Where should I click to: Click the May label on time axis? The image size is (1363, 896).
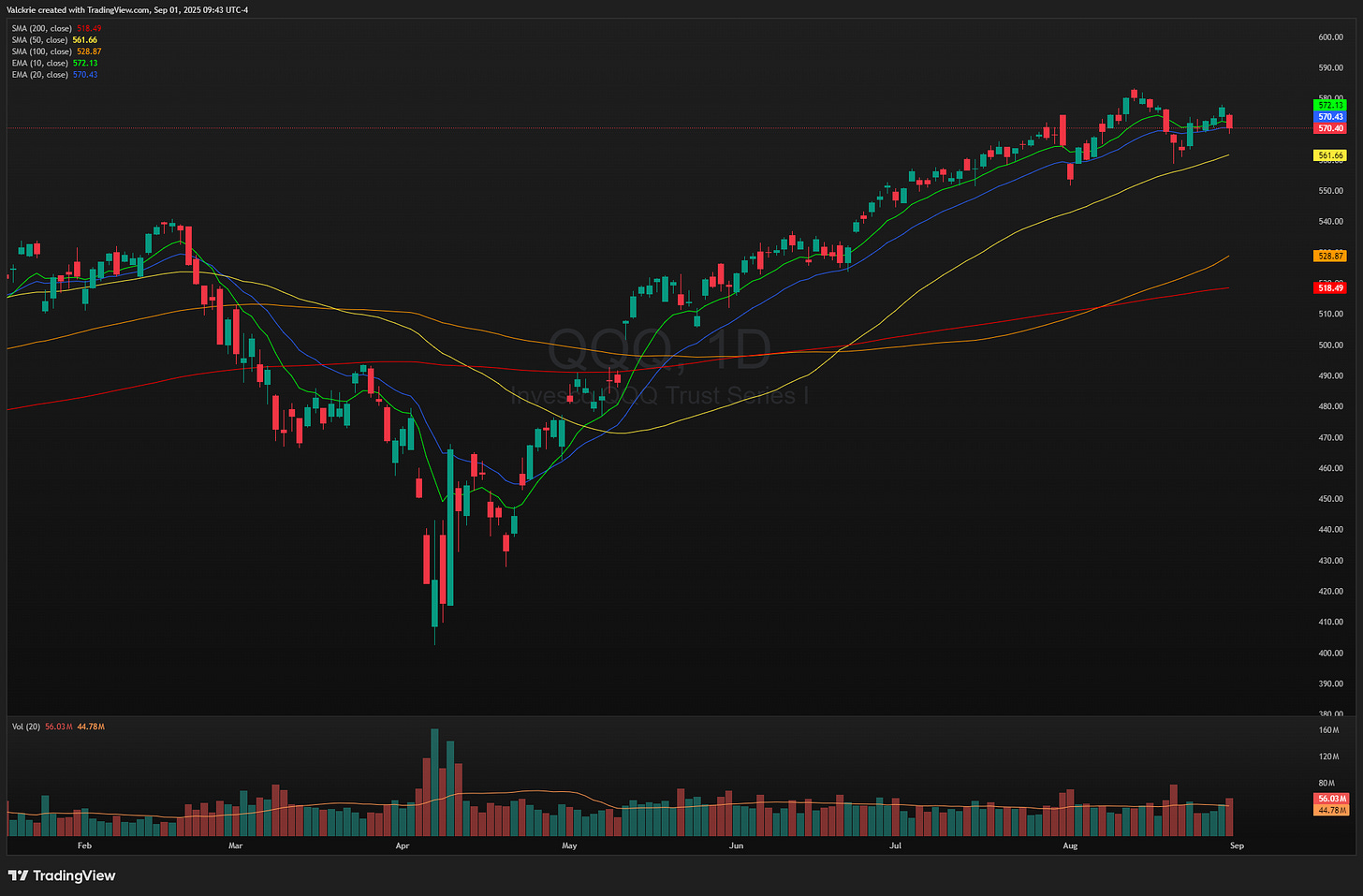569,845
